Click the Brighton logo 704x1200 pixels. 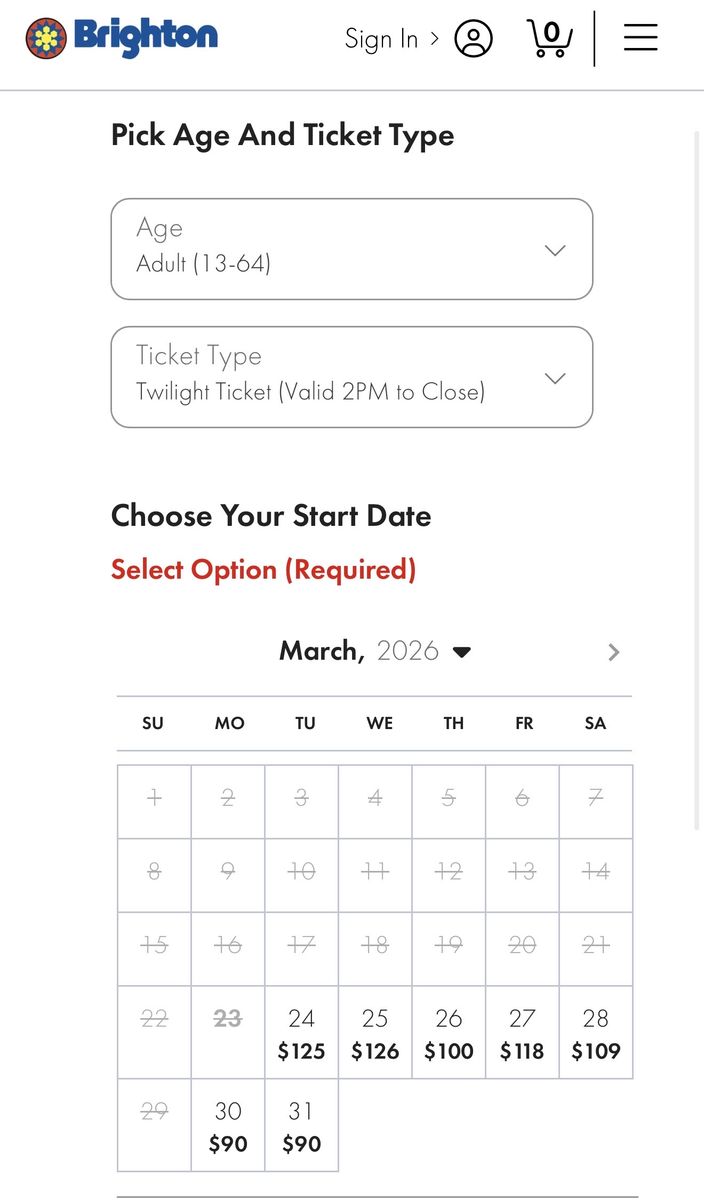click(x=121, y=38)
